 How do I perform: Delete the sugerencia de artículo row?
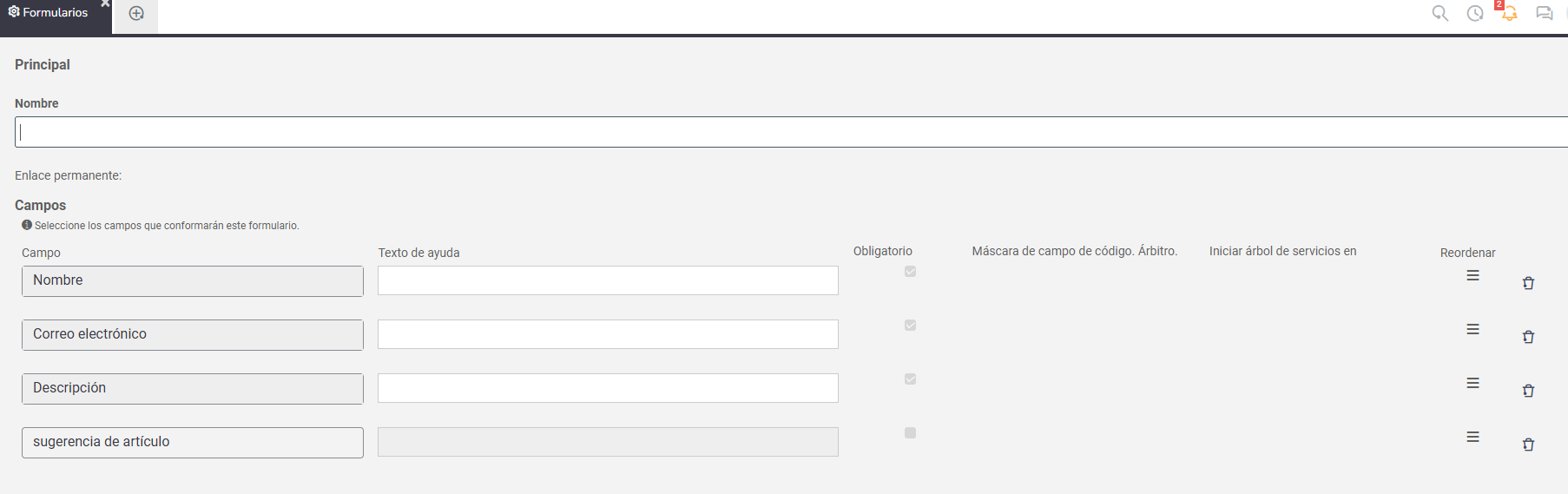pos(1528,445)
